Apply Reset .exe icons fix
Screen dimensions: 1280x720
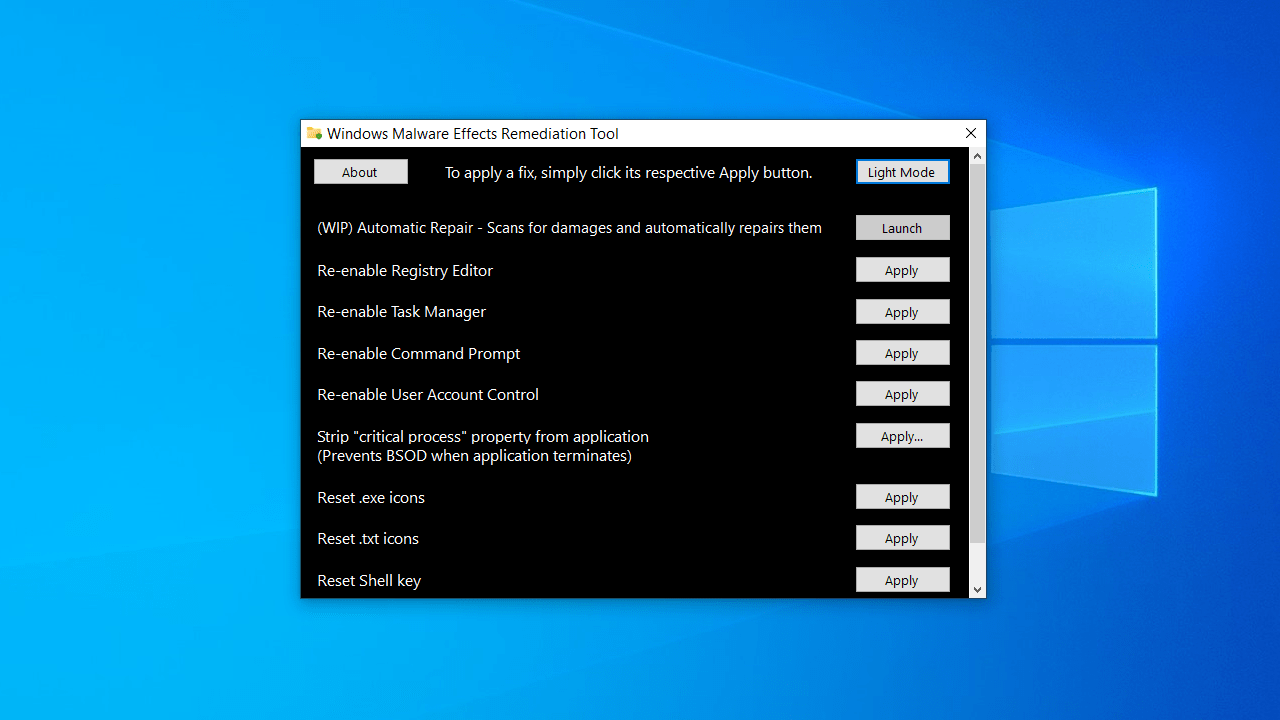(x=902, y=497)
